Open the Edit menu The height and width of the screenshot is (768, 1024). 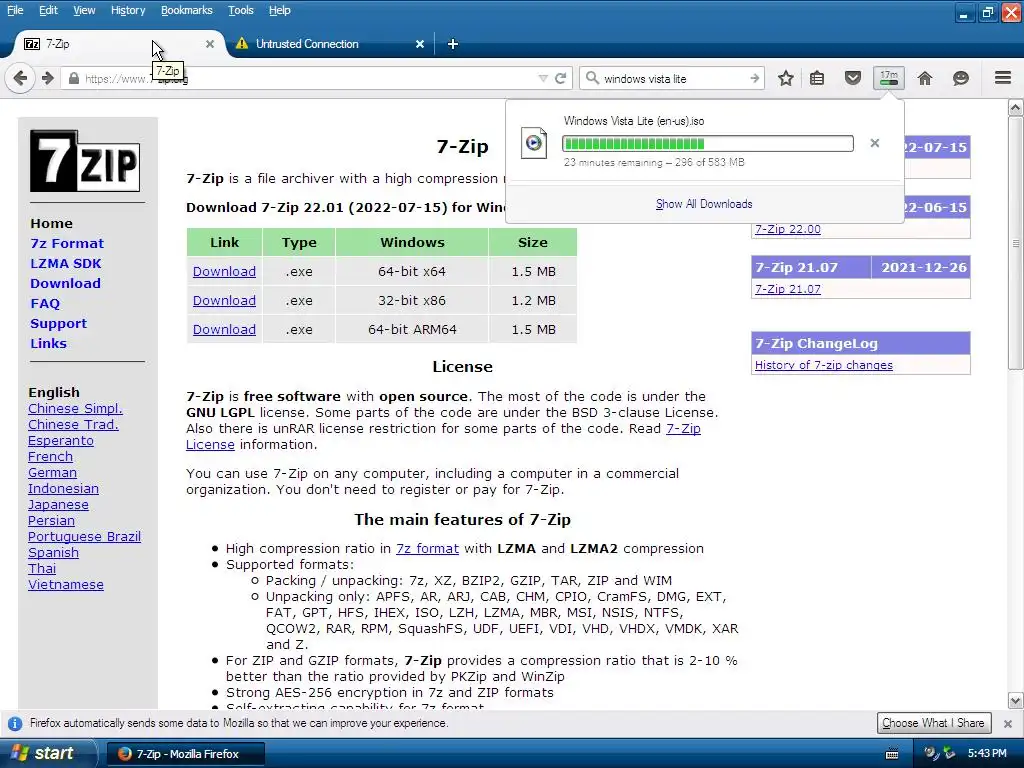[x=48, y=10]
